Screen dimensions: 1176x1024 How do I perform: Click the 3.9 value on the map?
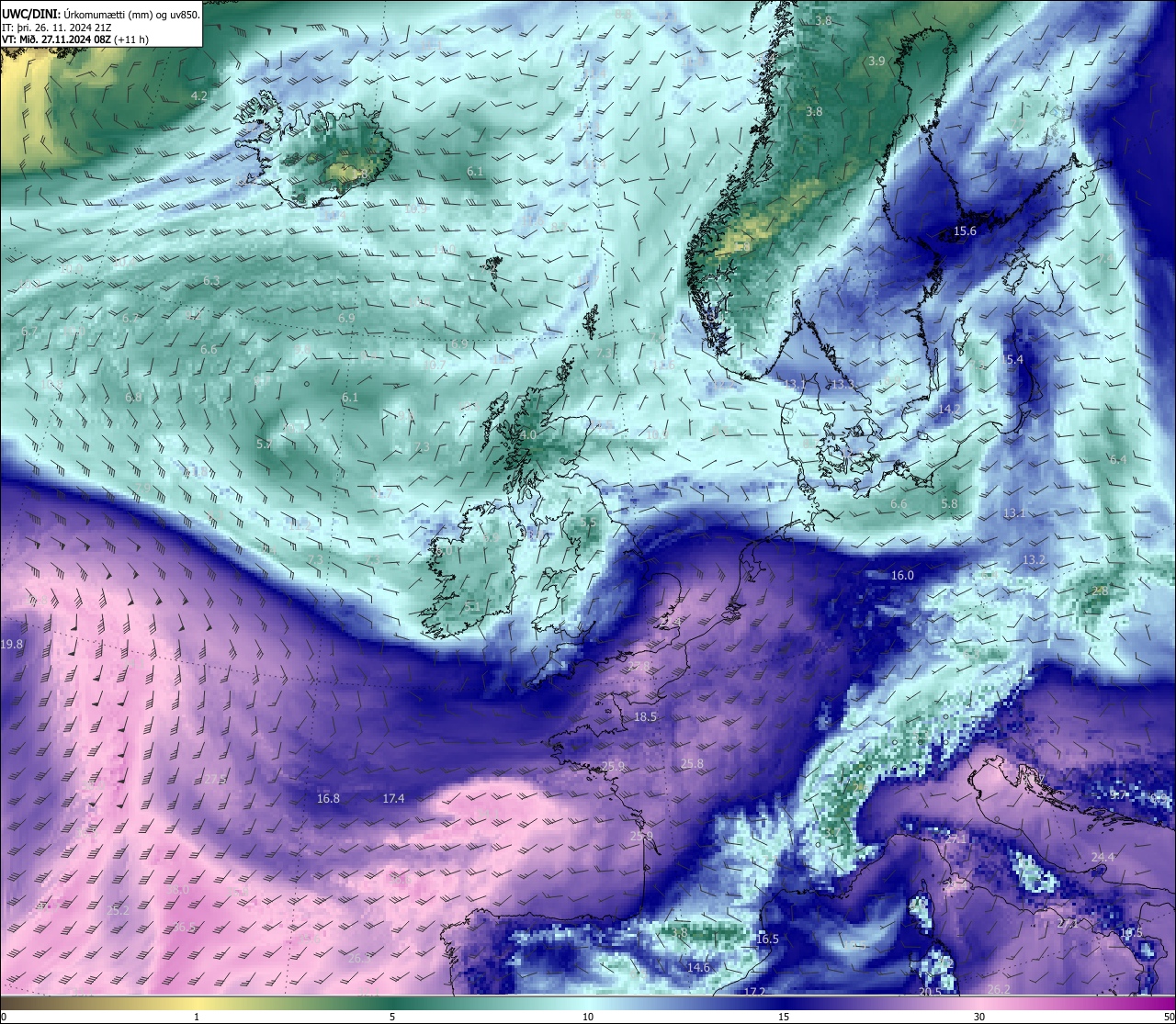tap(876, 62)
